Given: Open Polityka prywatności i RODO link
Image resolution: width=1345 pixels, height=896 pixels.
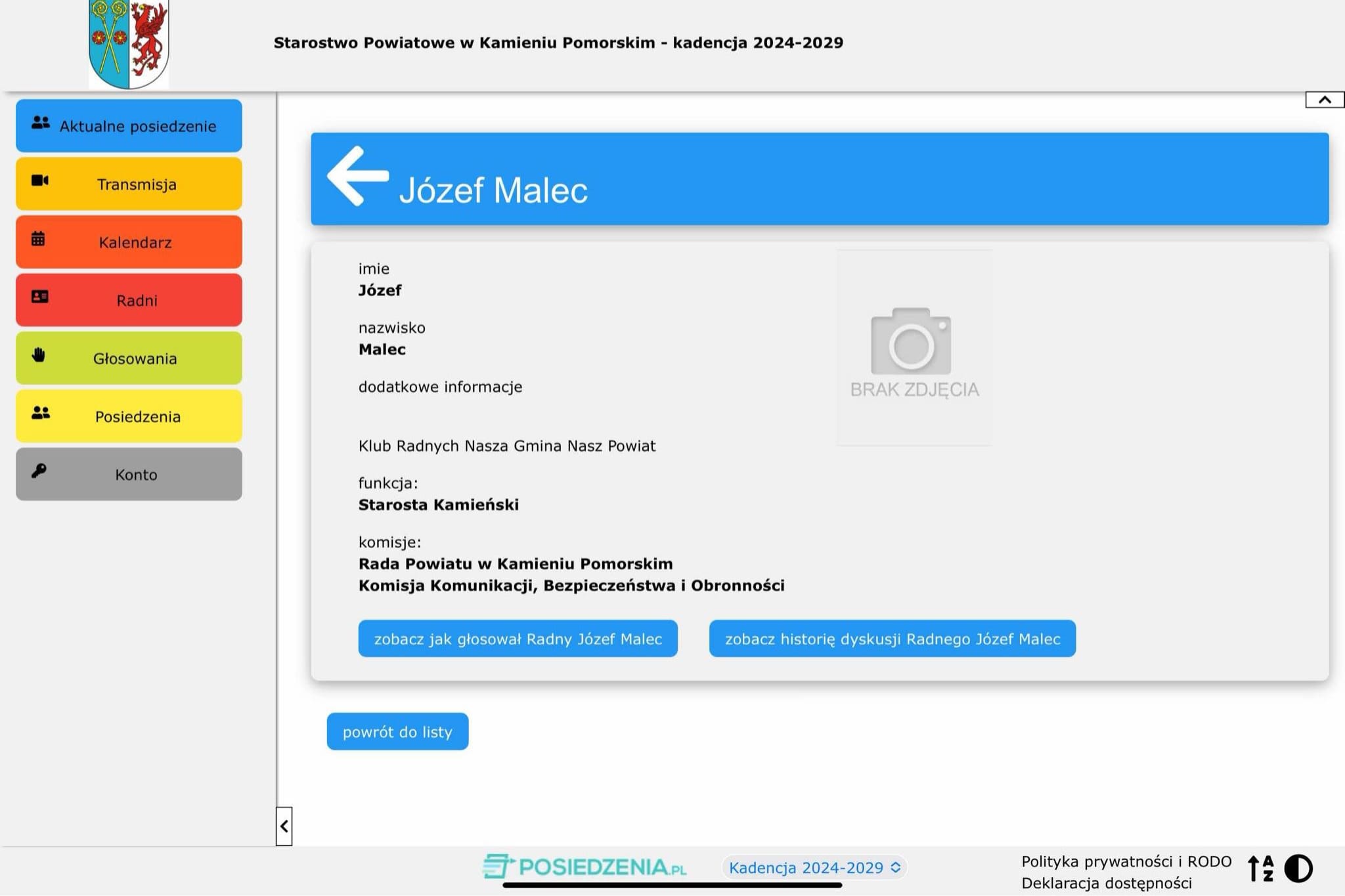Looking at the screenshot, I should [x=1126, y=861].
